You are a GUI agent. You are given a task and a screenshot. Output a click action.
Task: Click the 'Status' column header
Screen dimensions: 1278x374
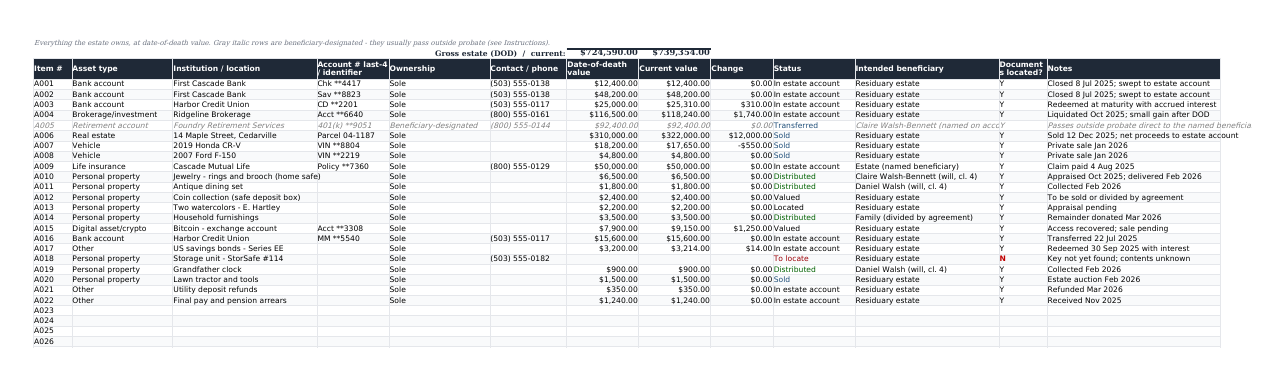click(x=814, y=68)
